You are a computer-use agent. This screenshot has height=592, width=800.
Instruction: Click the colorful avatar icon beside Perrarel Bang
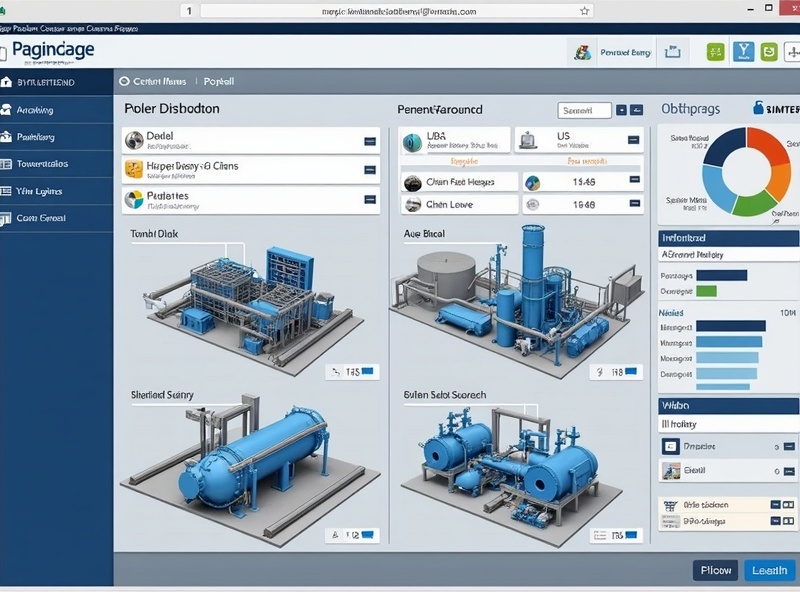click(x=582, y=52)
